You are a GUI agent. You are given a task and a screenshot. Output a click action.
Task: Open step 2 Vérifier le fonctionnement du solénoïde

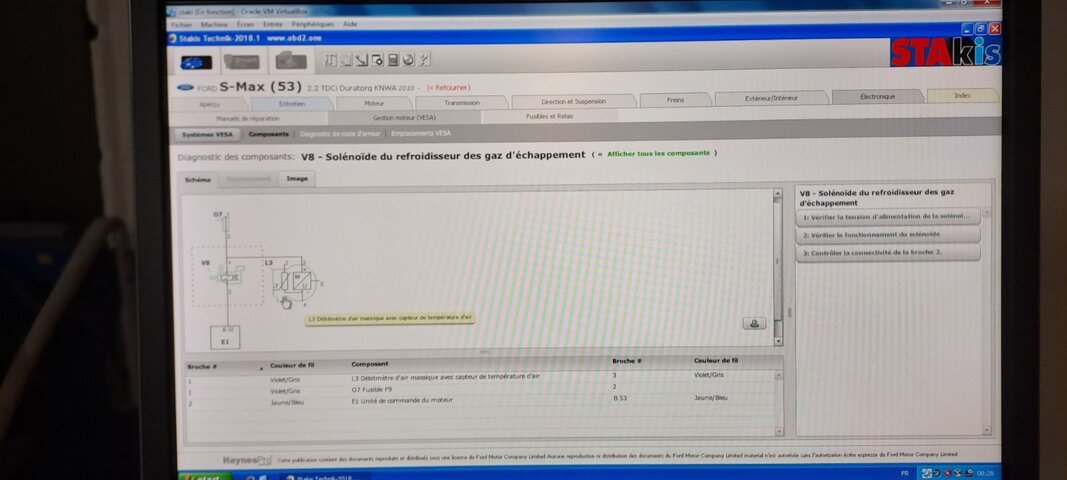(888, 234)
